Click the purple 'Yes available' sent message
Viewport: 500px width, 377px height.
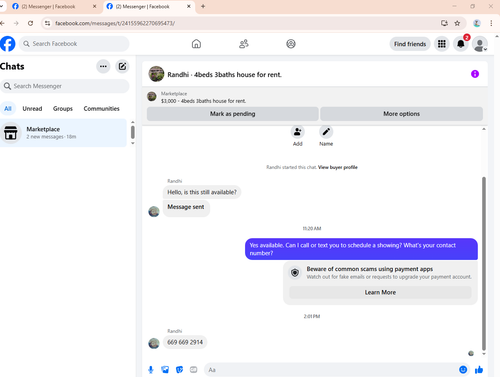coord(361,249)
